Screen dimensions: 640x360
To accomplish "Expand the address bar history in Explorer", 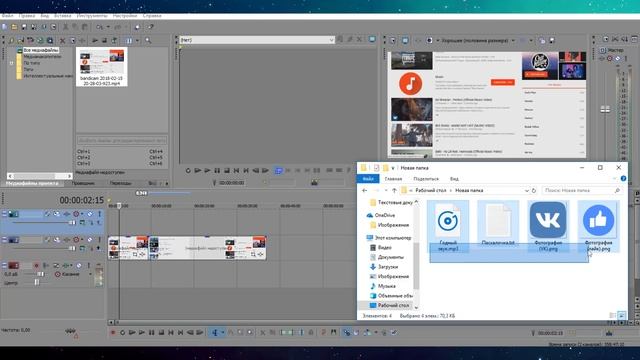I will pyautogui.click(x=527, y=191).
